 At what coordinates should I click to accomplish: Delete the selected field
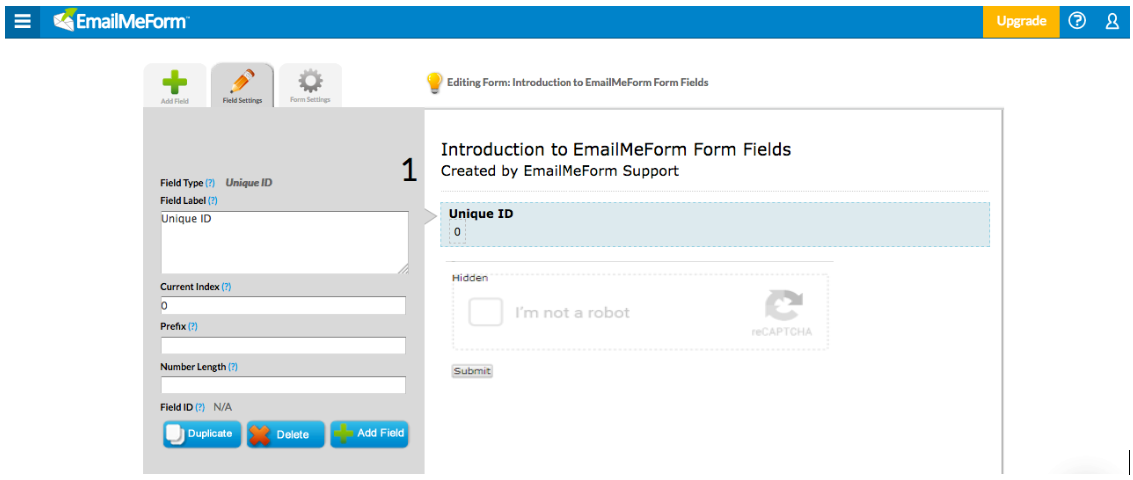pos(285,434)
